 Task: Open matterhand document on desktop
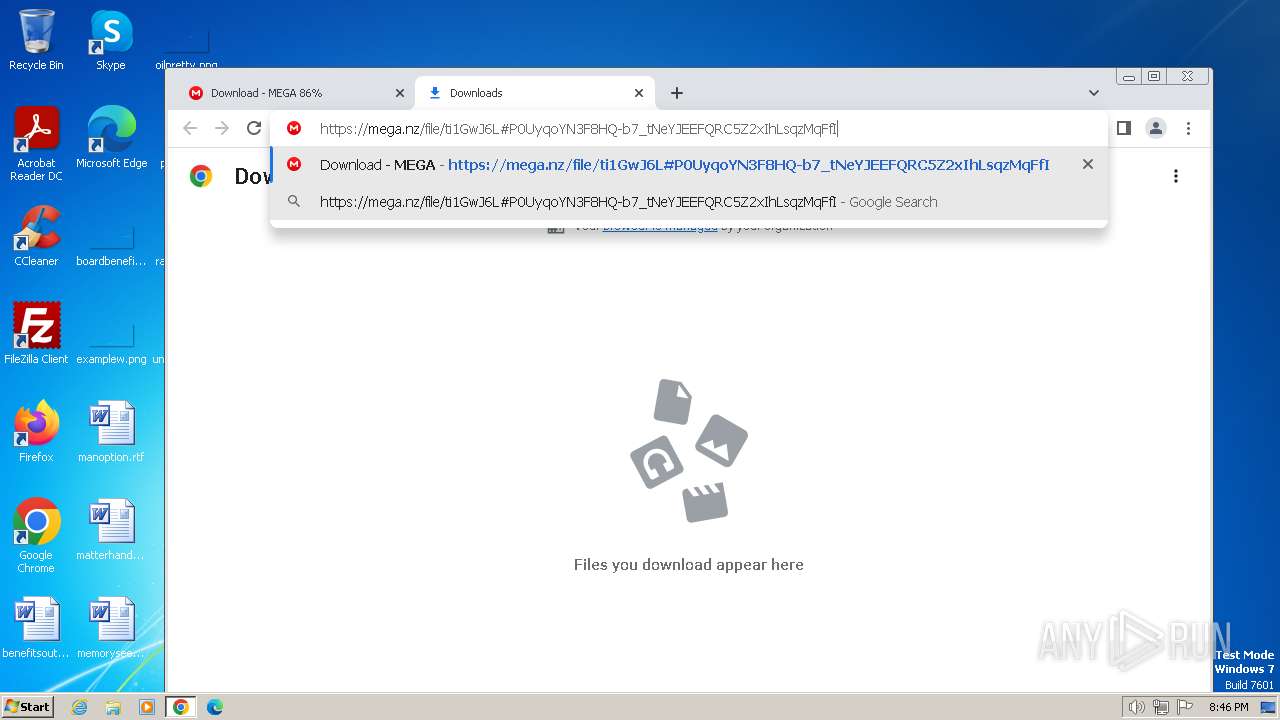(x=111, y=530)
